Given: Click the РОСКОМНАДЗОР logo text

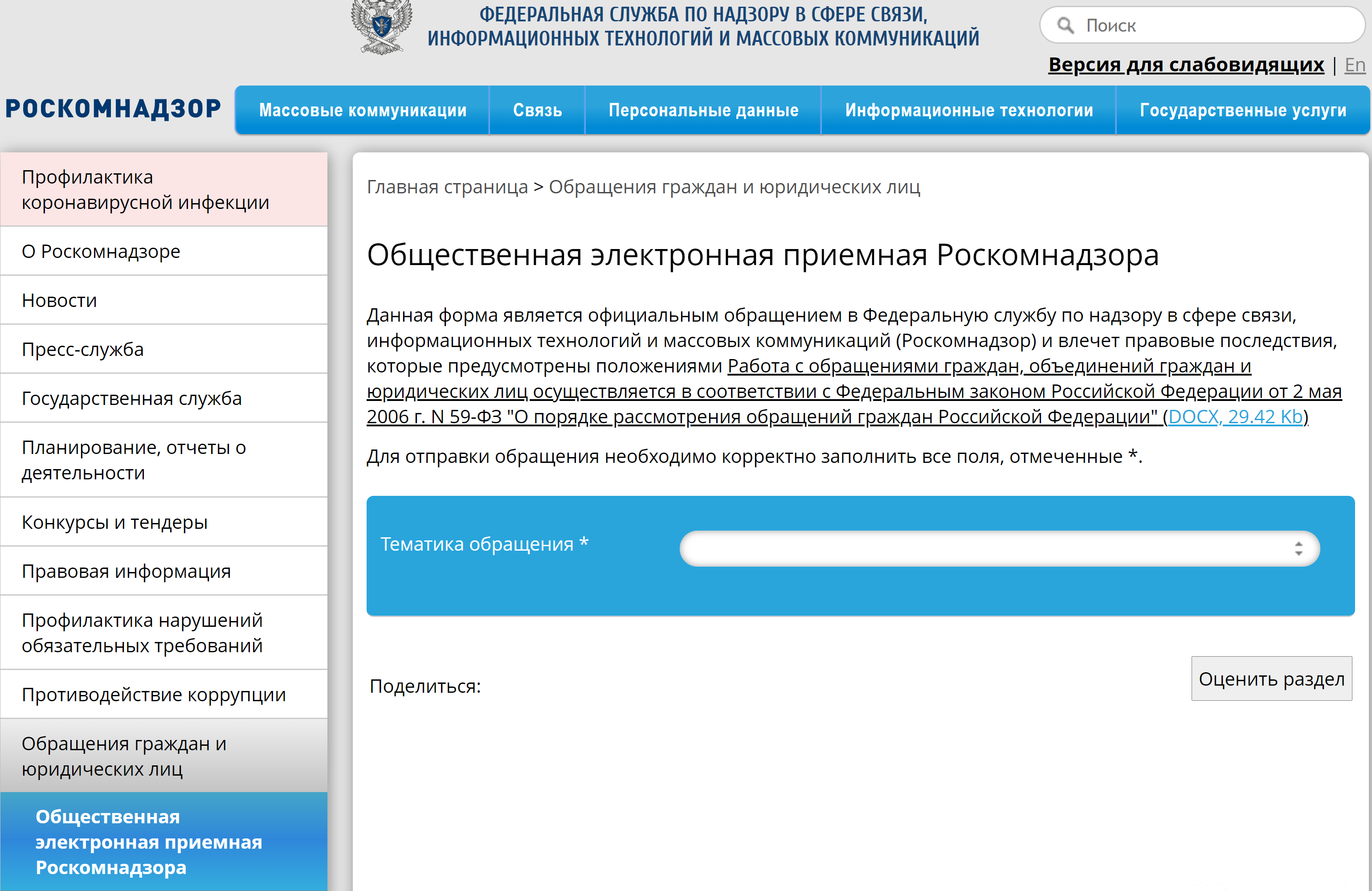Looking at the screenshot, I should (x=113, y=109).
